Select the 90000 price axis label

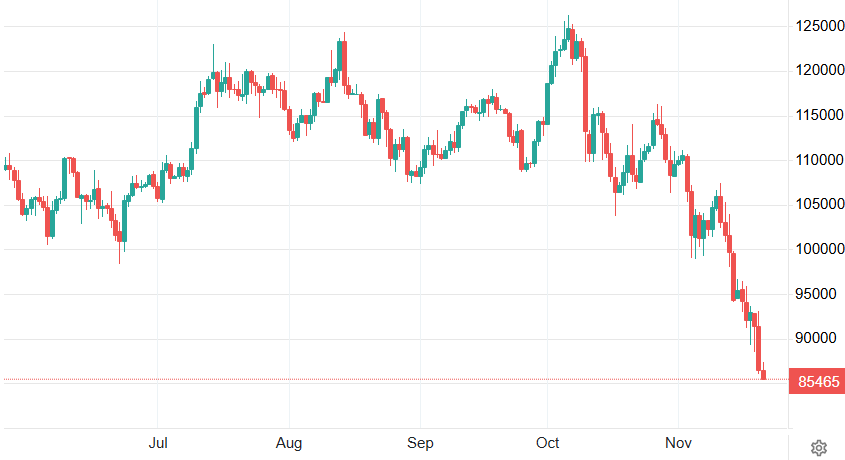(816, 338)
